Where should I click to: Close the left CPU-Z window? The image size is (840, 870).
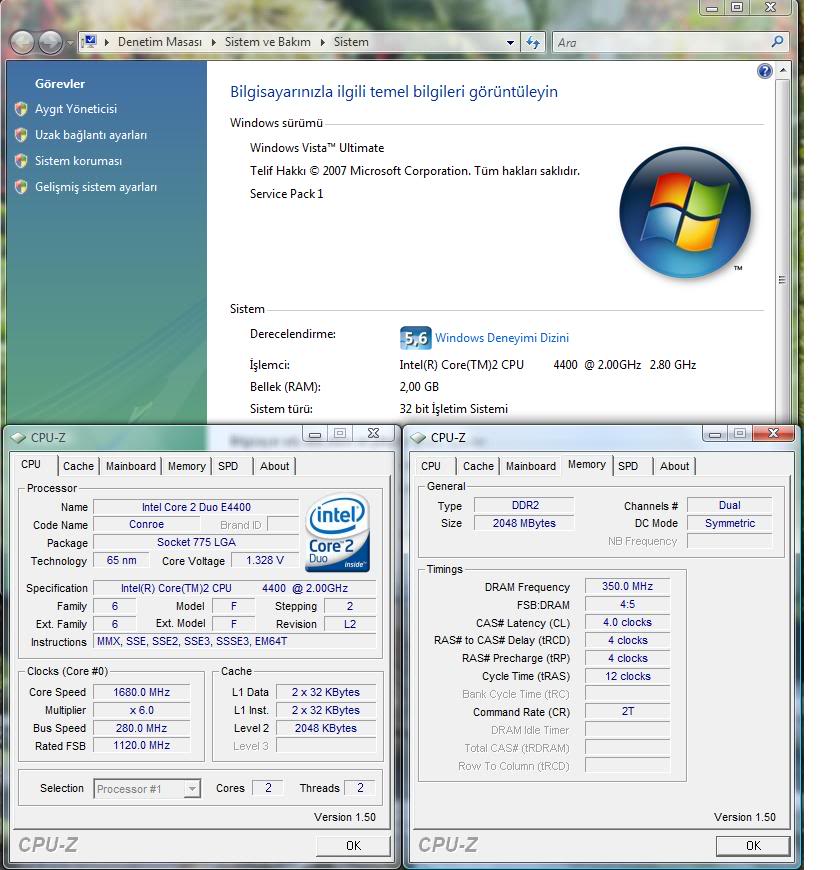(373, 433)
